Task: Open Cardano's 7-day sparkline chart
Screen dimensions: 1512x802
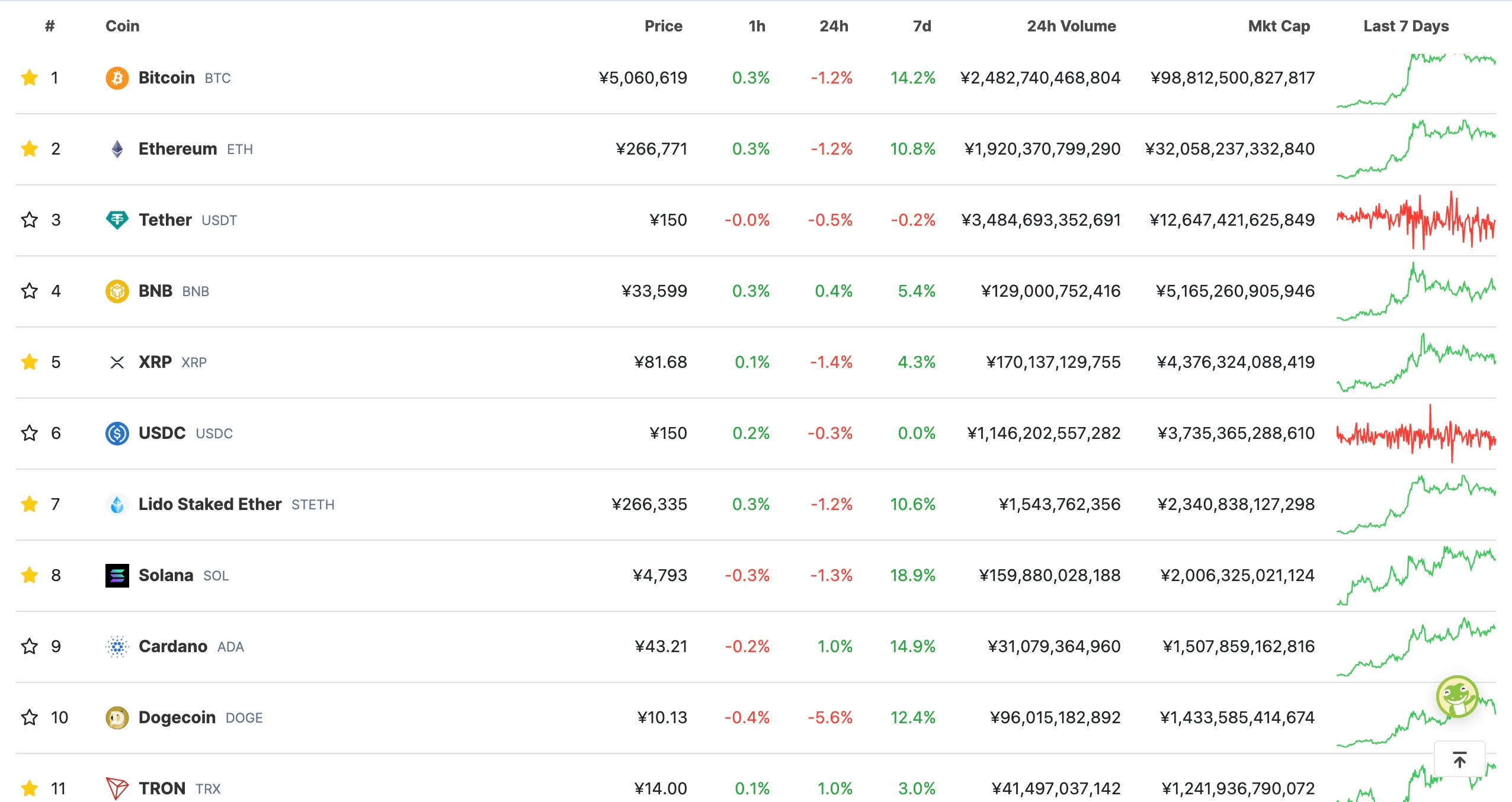Action: pos(1416,646)
